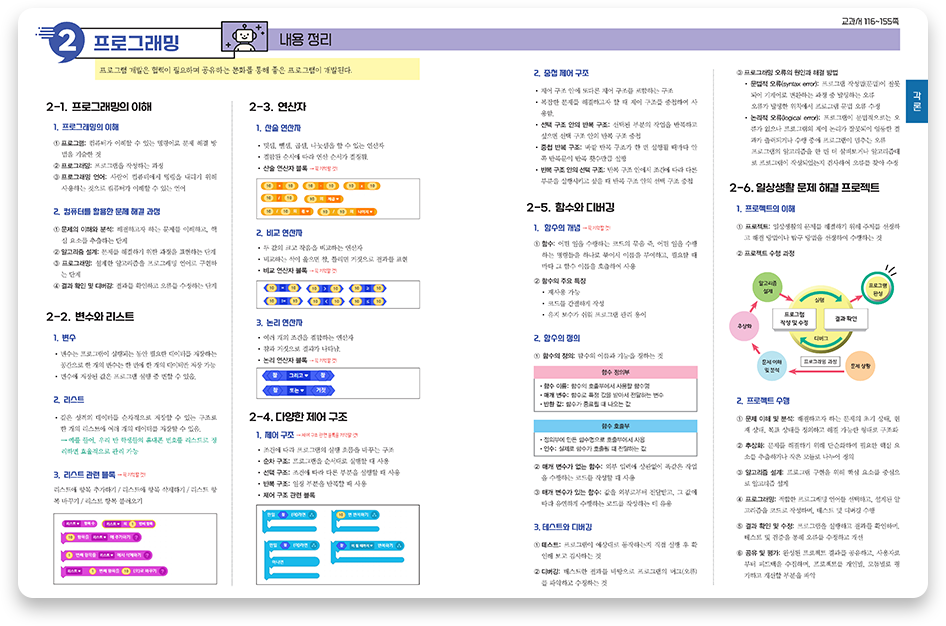Viewport: 946px width, 626px height.
Task: Click the 결과 확인 box in diagram
Action: [845, 319]
